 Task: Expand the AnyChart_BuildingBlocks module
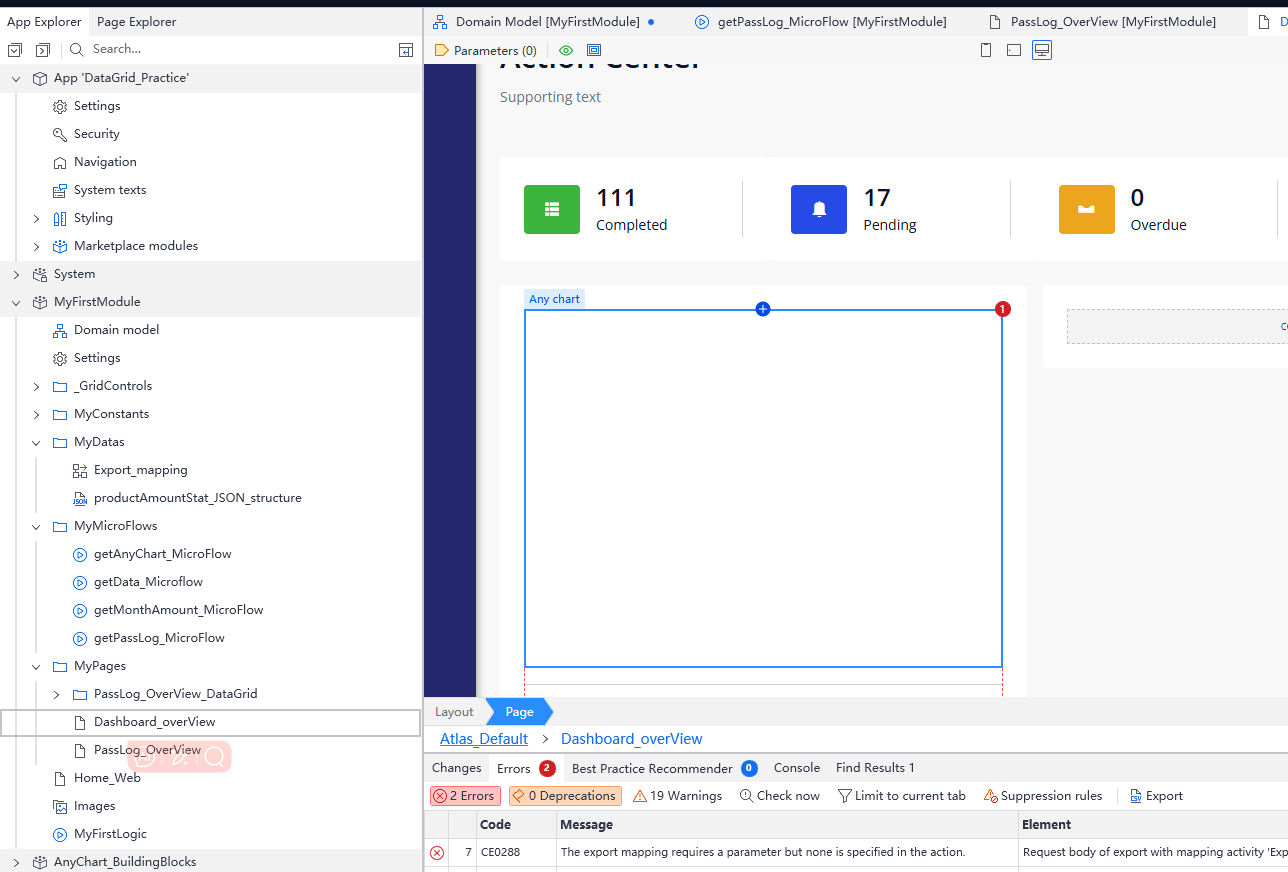coord(16,862)
